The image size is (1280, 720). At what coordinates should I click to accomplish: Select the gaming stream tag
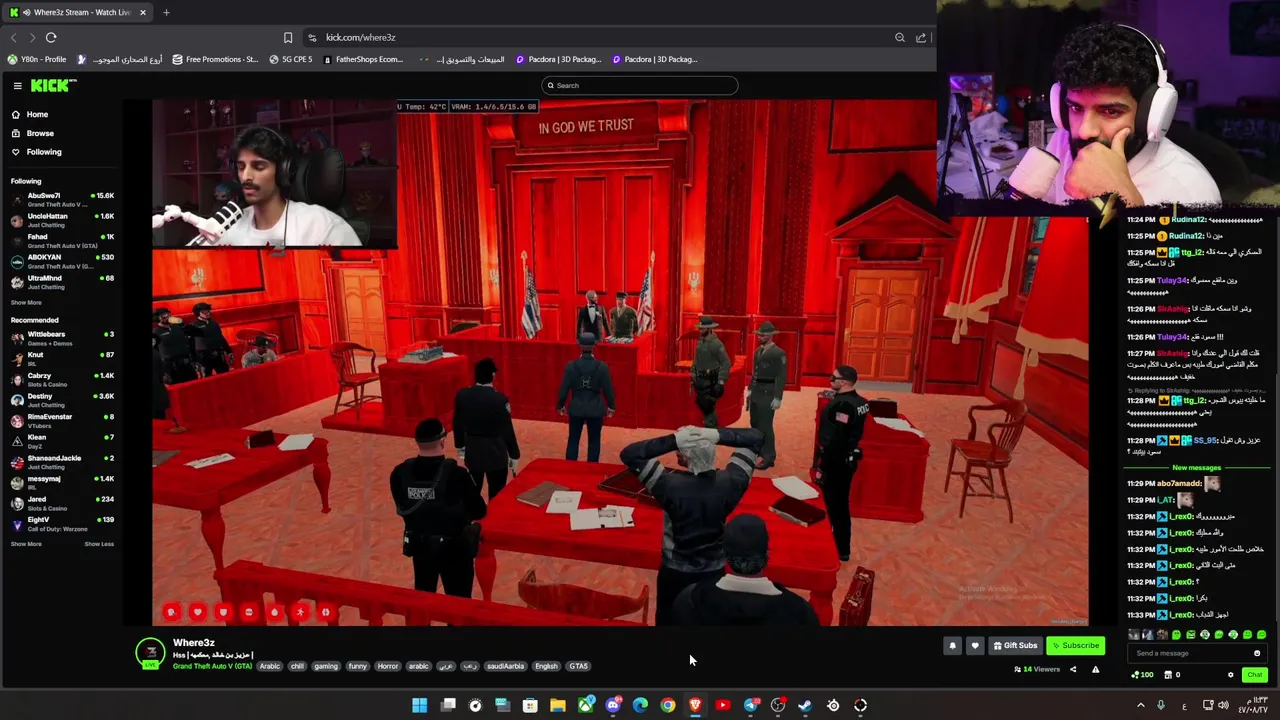[x=326, y=666]
